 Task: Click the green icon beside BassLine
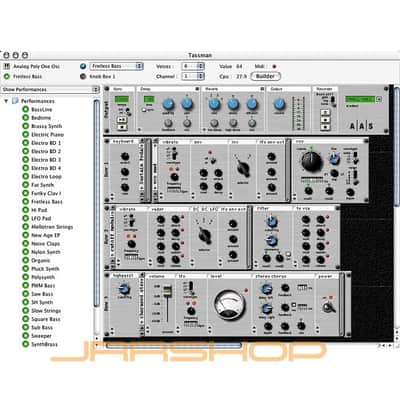coord(25,109)
